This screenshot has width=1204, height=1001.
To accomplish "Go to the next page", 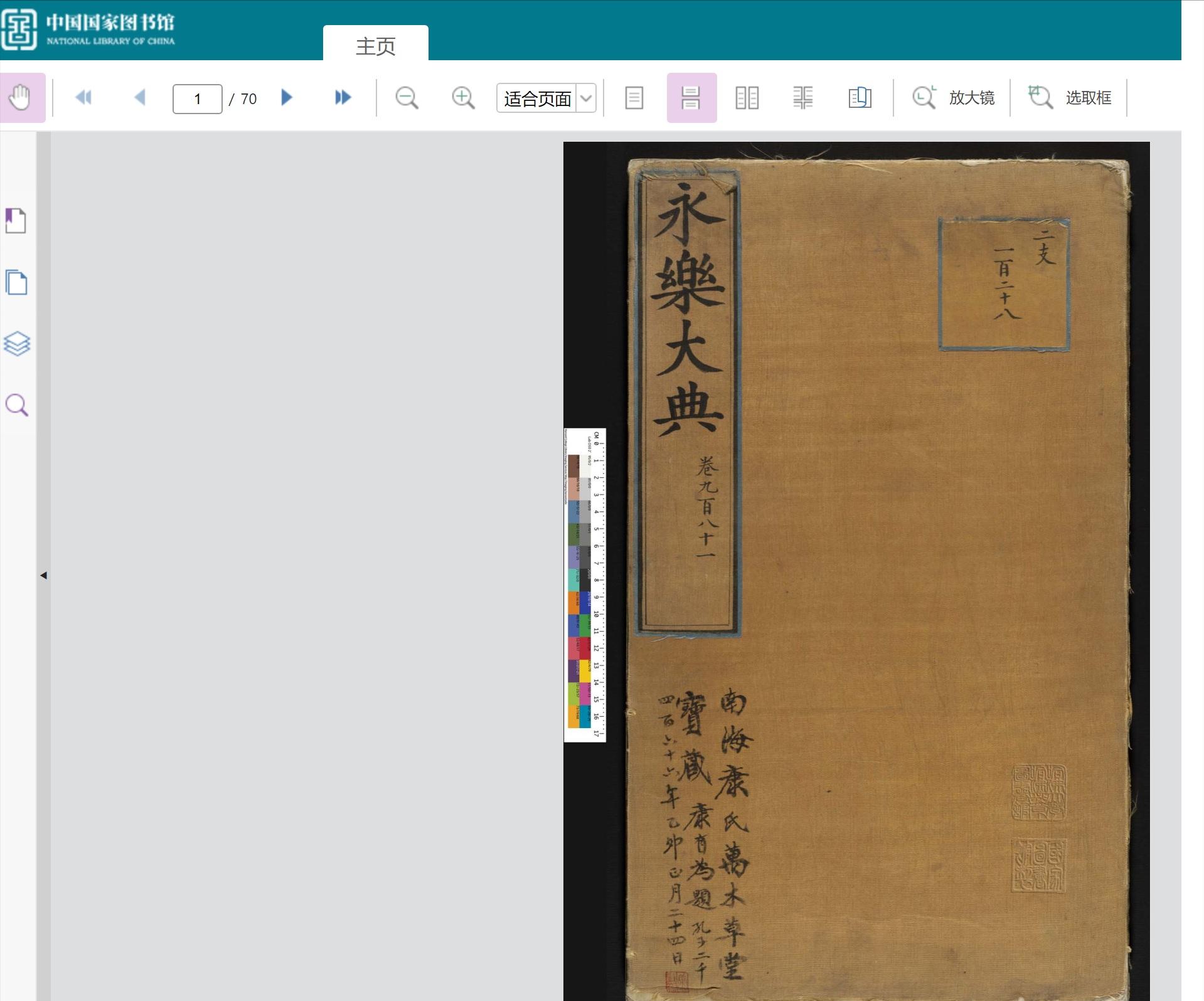I will [x=287, y=98].
